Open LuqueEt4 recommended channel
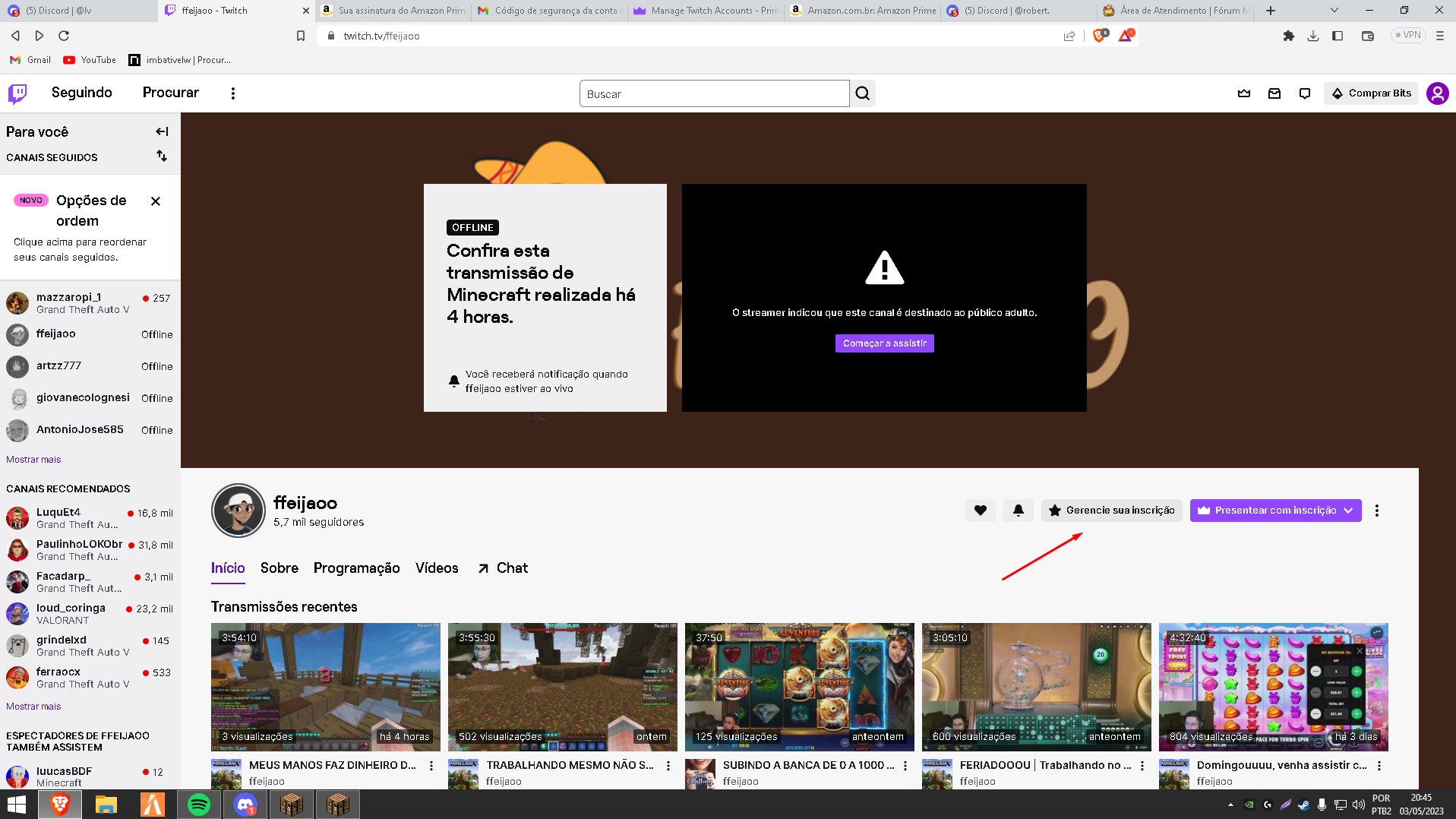The image size is (1456, 819). (x=90, y=518)
